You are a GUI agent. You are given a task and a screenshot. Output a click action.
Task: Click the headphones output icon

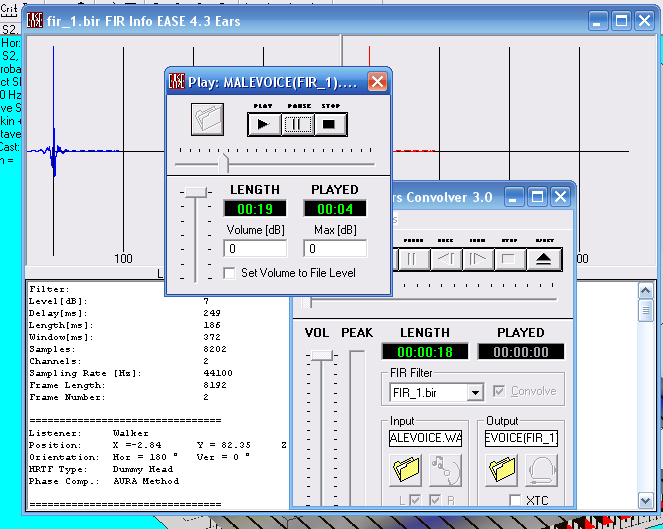(542, 470)
